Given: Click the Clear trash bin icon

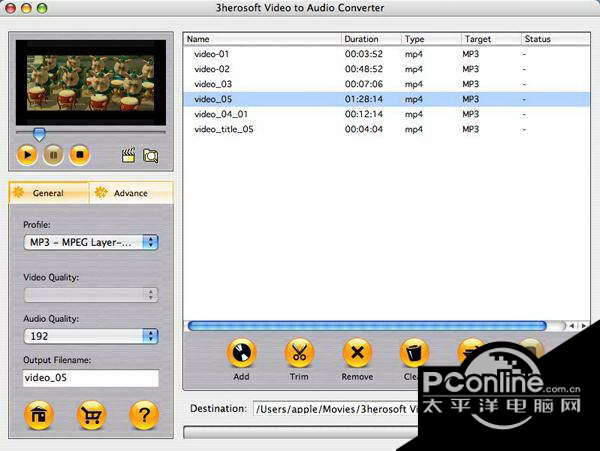Looking at the screenshot, I should 414,353.
